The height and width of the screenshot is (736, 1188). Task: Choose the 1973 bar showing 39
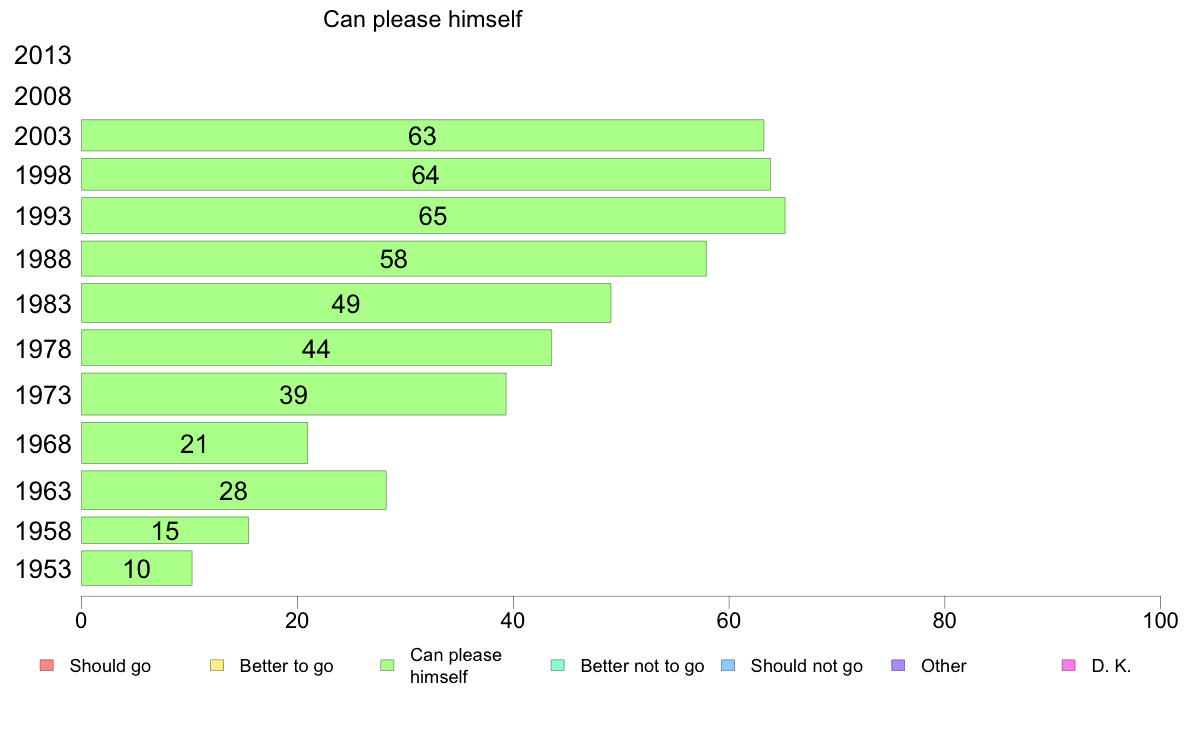293,394
